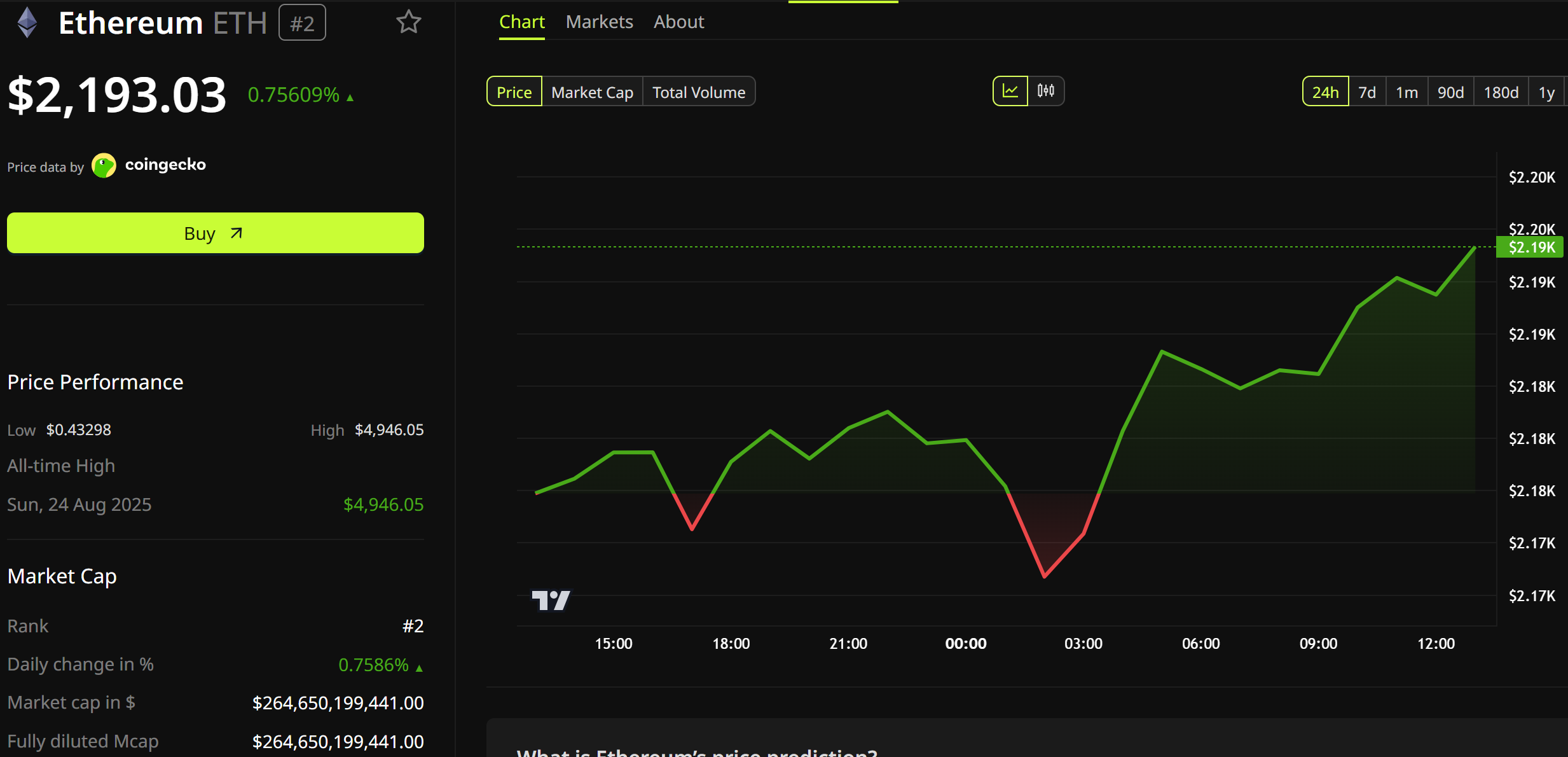Image resolution: width=1568 pixels, height=757 pixels.
Task: Click the CoinGecko gecko logo
Action: pyautogui.click(x=104, y=165)
